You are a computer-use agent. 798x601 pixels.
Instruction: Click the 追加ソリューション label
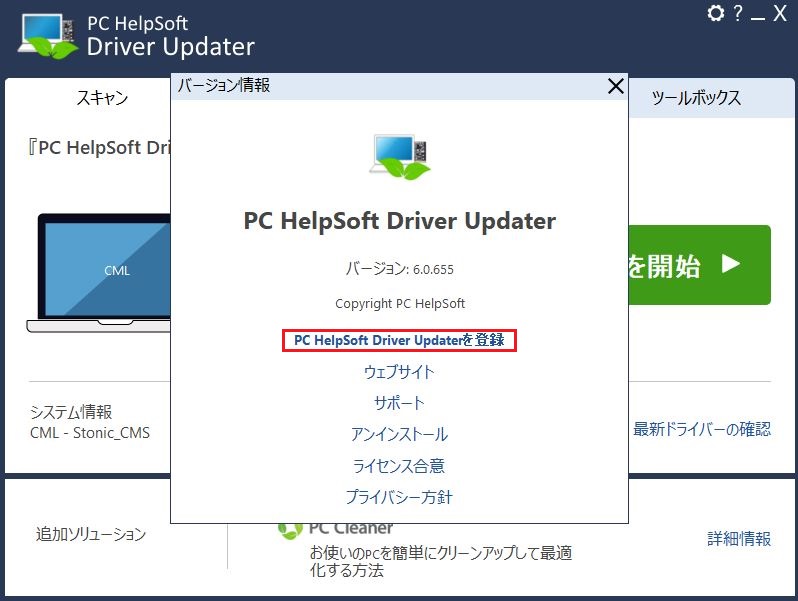click(91, 534)
